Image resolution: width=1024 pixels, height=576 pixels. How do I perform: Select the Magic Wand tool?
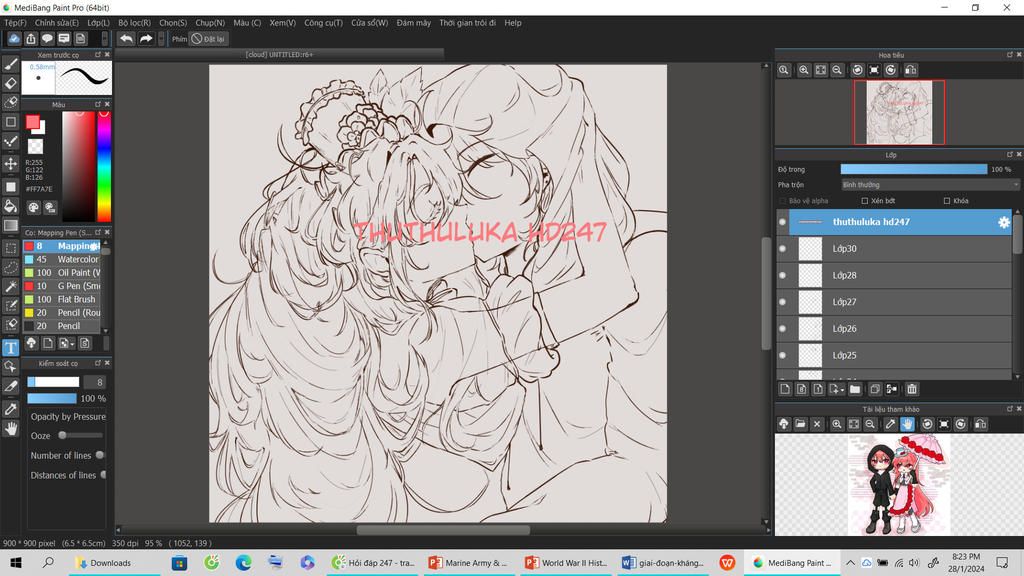pyautogui.click(x=10, y=286)
